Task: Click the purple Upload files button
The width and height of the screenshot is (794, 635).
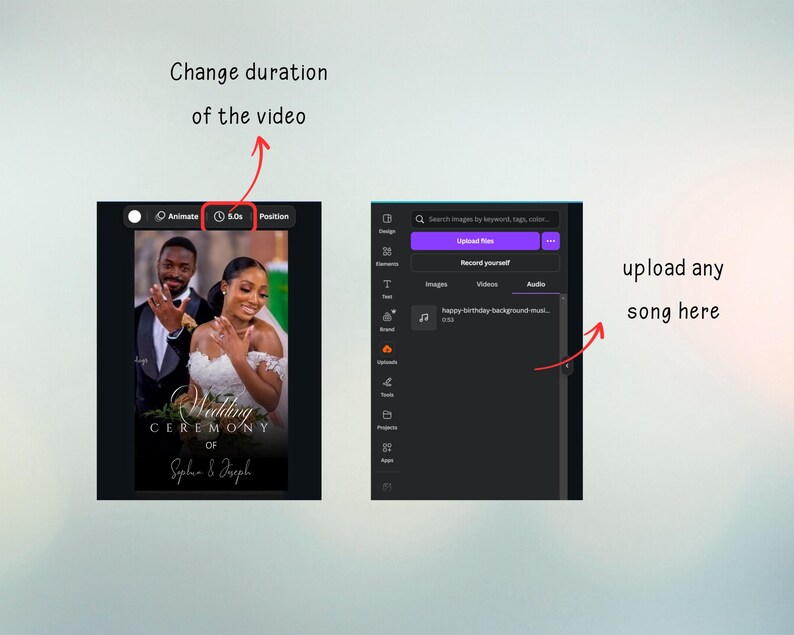Action: [x=475, y=241]
